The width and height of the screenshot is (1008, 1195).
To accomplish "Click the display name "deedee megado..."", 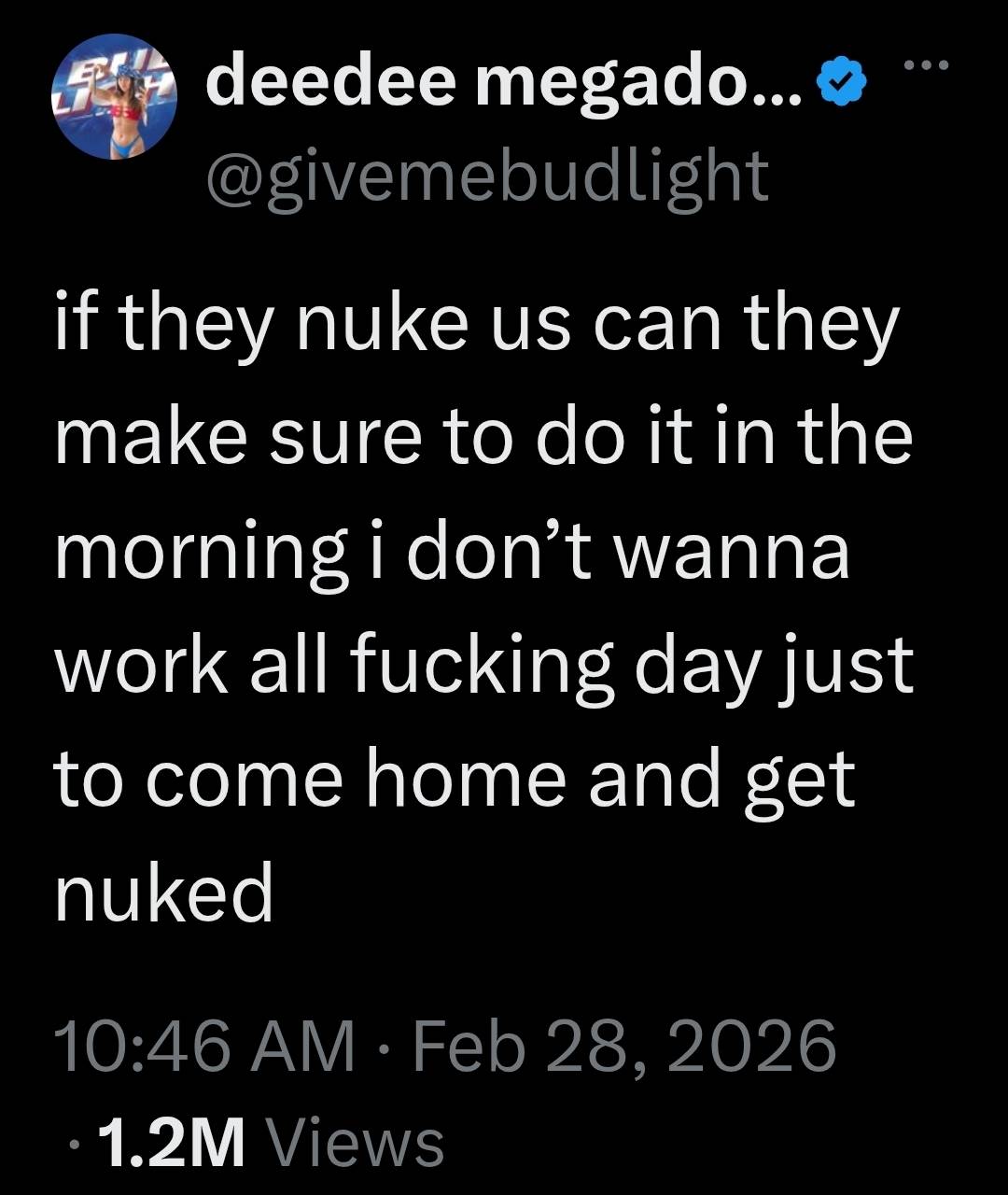I will [504, 86].
